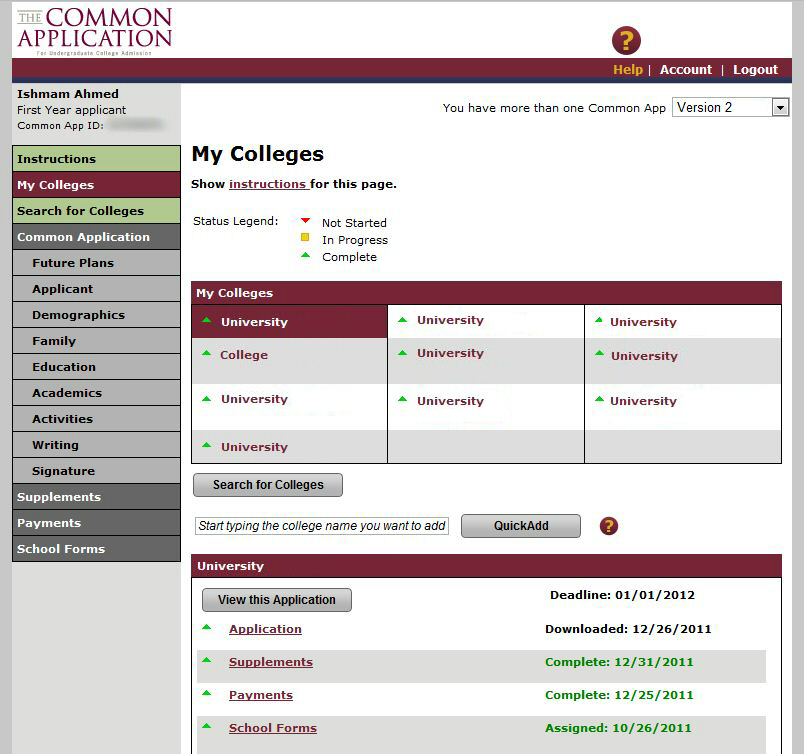Click green triangle next to College entry
Screen dimensions: 804x754
pos(207,354)
